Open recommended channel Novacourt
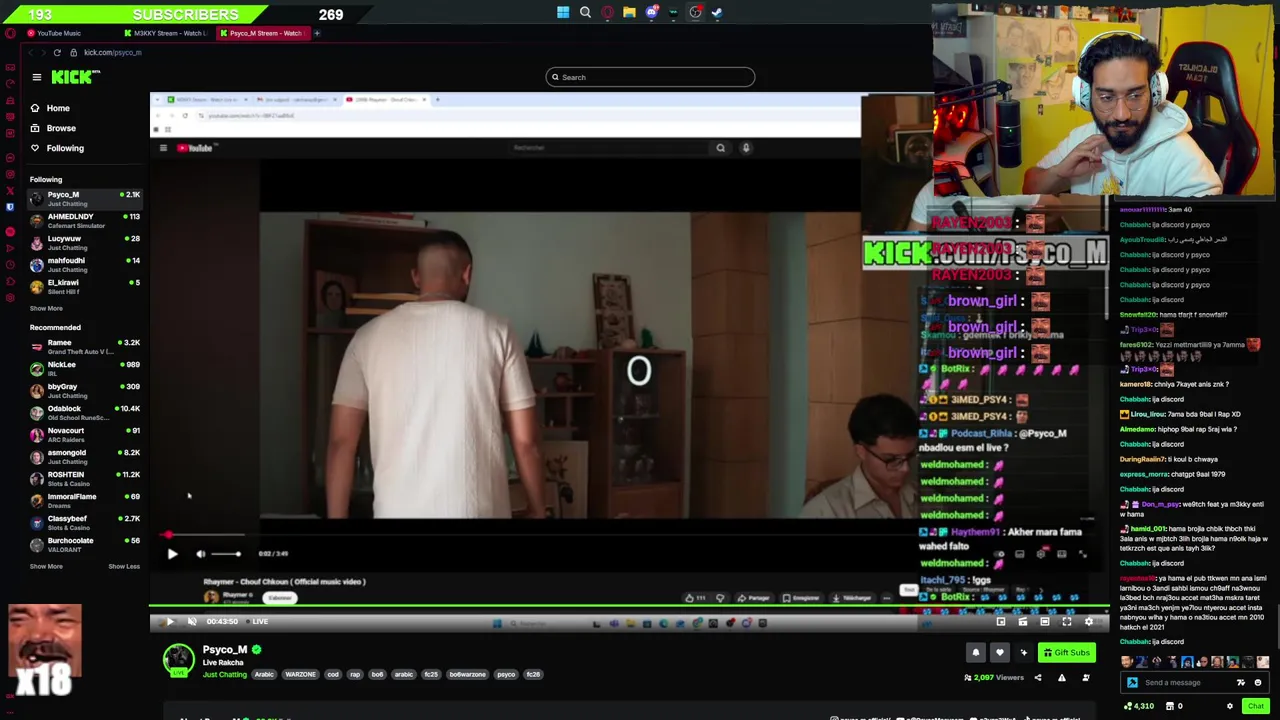The height and width of the screenshot is (720, 1280). coord(85,435)
